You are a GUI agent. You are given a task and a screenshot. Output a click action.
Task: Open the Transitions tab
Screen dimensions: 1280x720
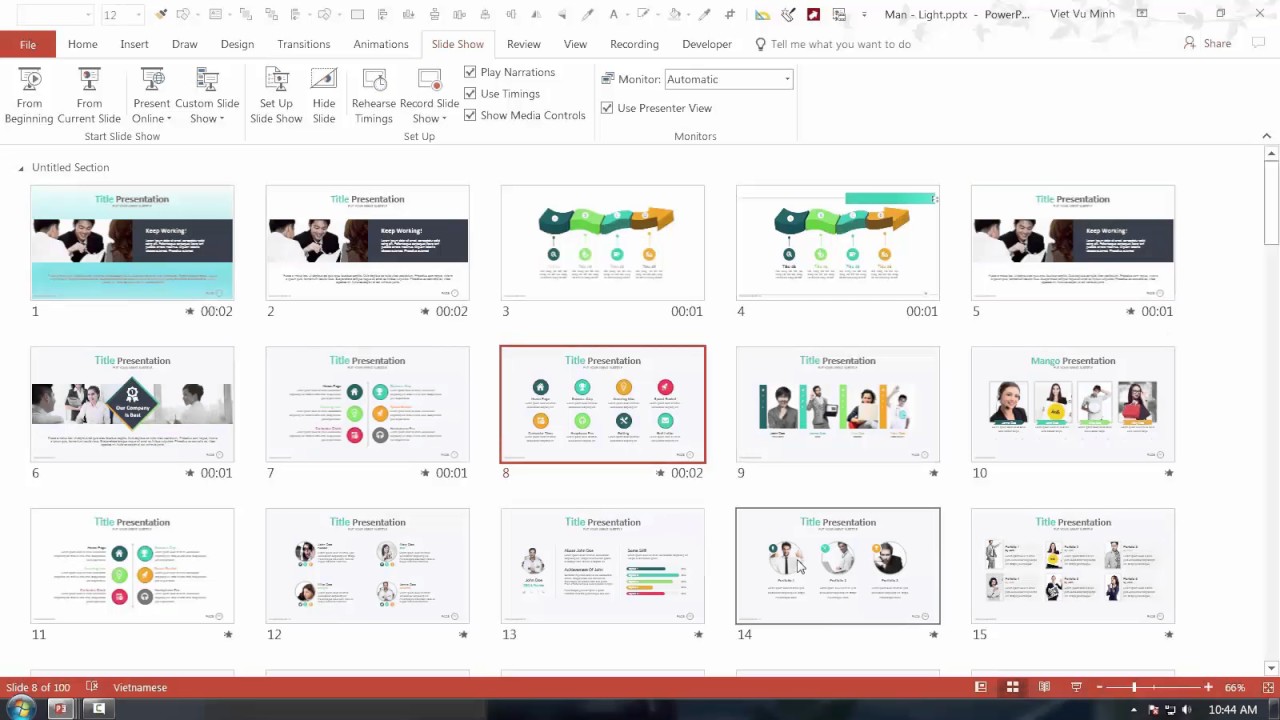click(x=303, y=44)
